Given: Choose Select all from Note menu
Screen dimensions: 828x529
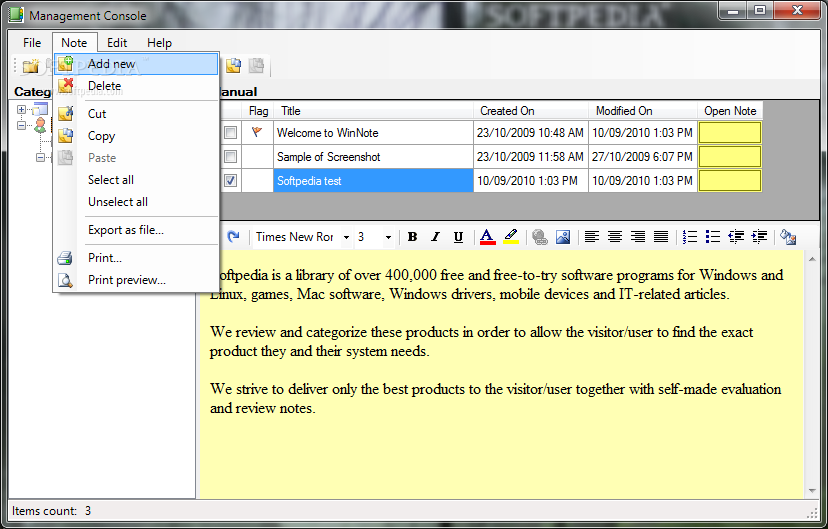Looking at the screenshot, I should click(x=136, y=180).
